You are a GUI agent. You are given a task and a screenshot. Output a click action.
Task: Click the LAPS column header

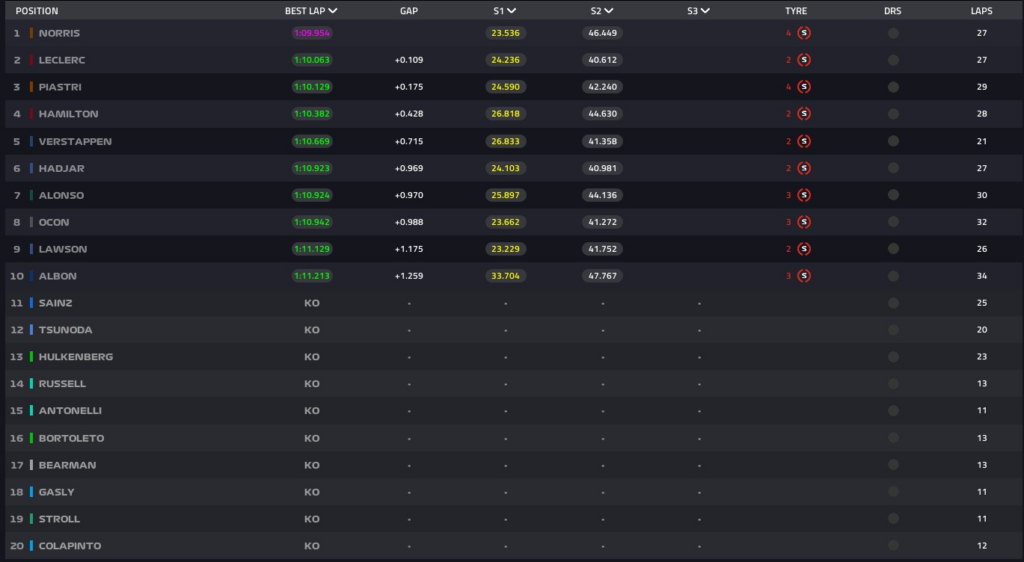981,11
